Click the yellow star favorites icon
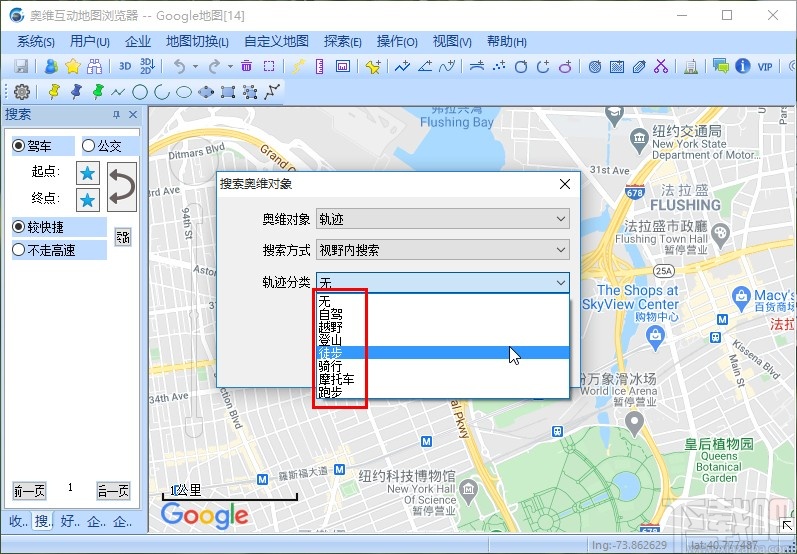Viewport: 797px width, 554px height. coord(73,66)
